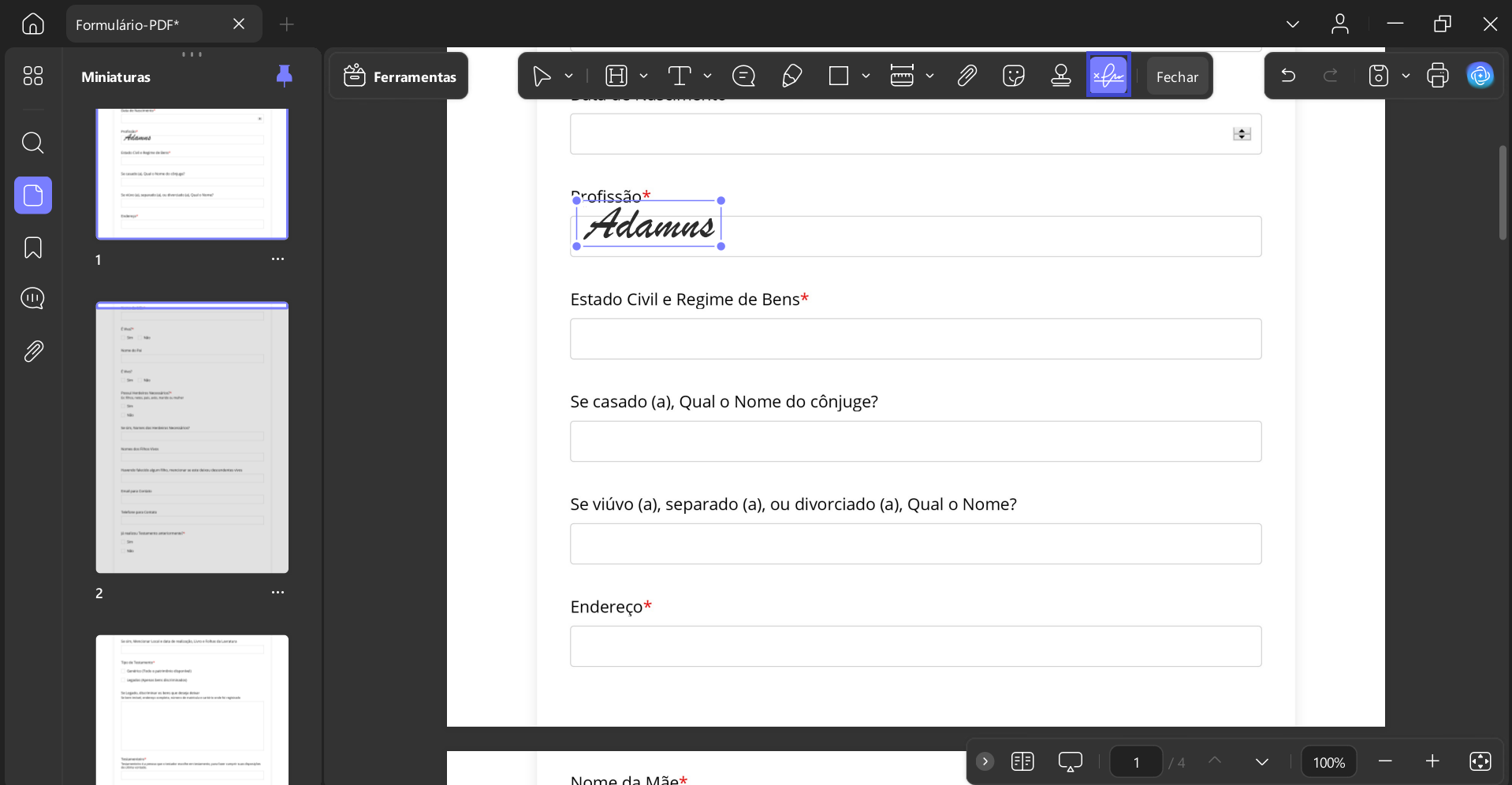The image size is (1512, 785).
Task: Open the comments panel icon
Action: pos(33,299)
